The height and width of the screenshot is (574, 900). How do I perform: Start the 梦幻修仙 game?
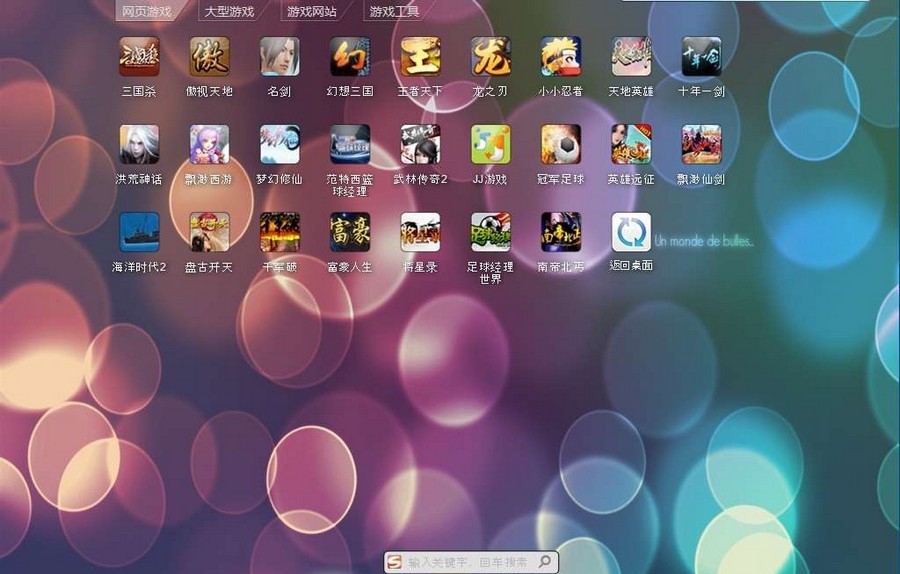click(280, 145)
